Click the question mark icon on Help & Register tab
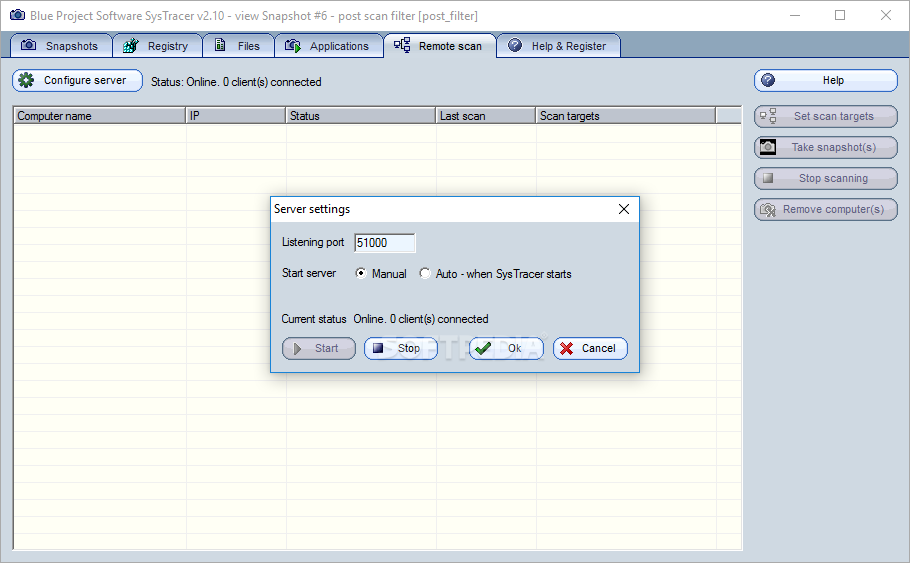 515,45
